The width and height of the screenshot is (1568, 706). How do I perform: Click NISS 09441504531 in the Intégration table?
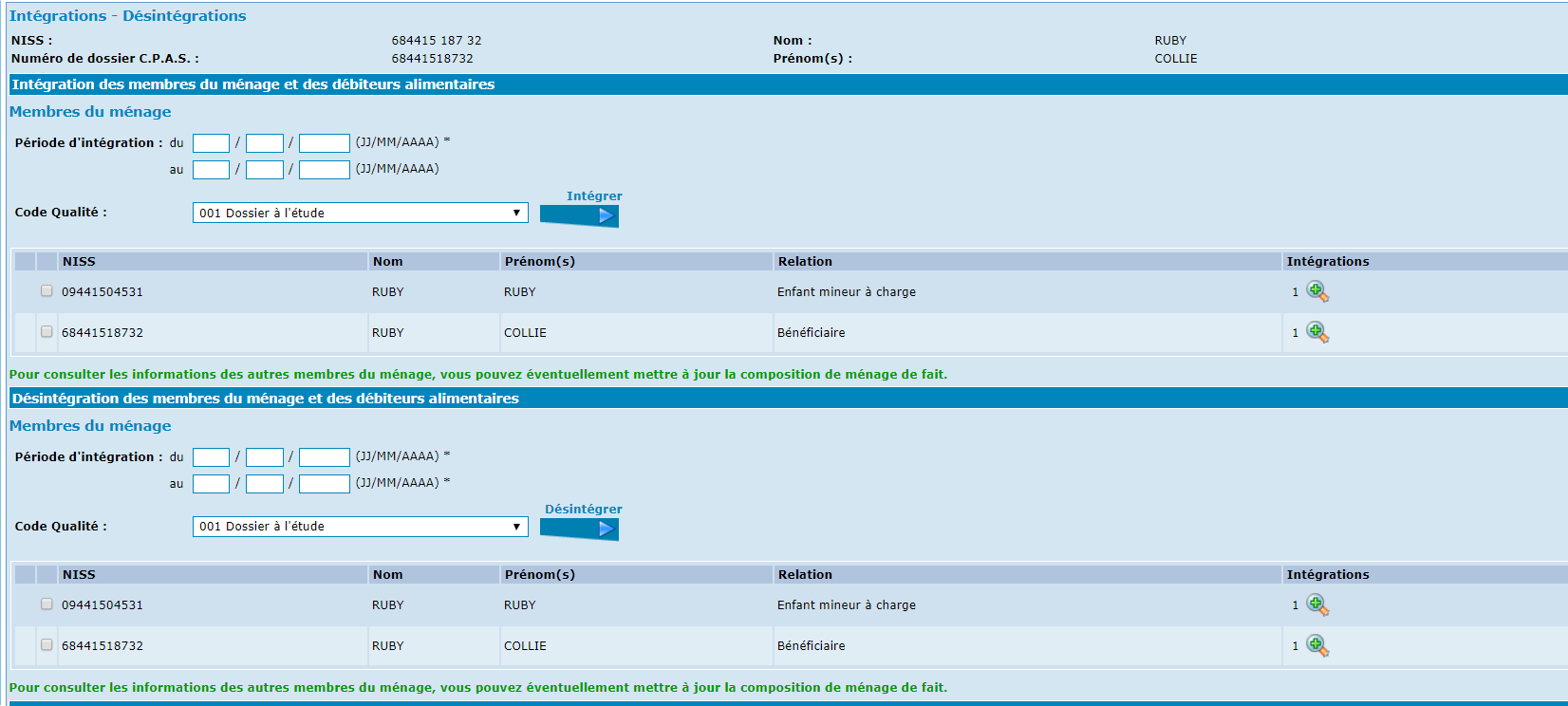pyautogui.click(x=103, y=291)
